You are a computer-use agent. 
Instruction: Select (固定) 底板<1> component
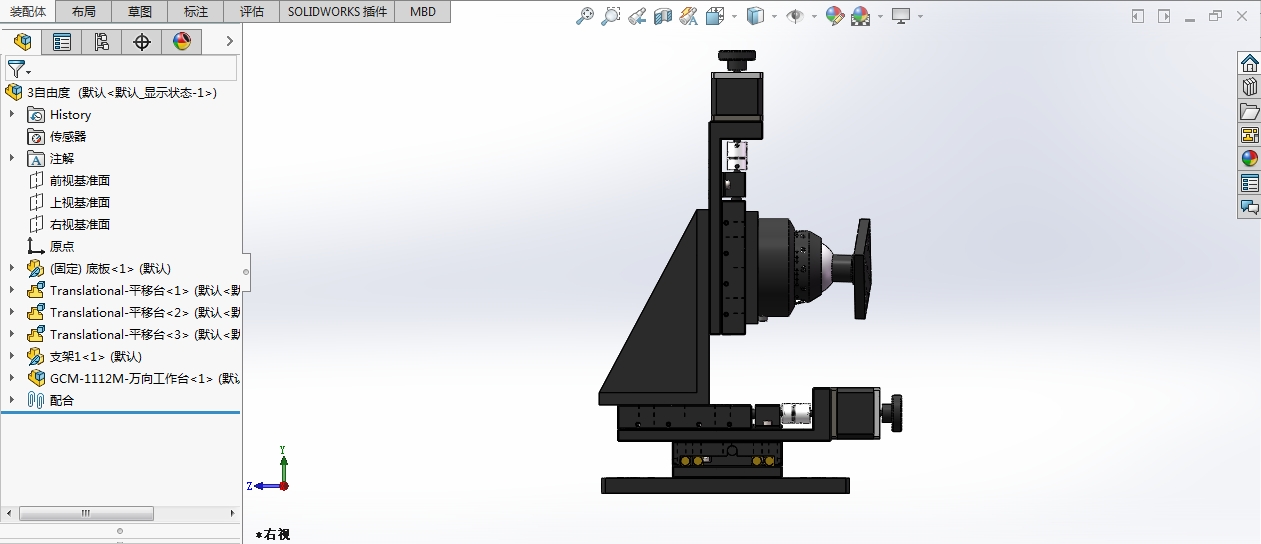(x=99, y=268)
